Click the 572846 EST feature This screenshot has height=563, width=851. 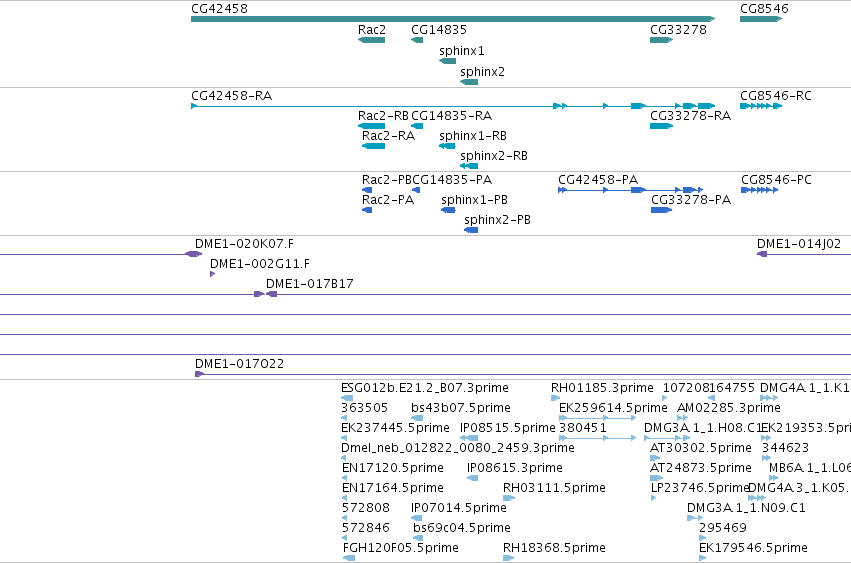(x=345, y=539)
